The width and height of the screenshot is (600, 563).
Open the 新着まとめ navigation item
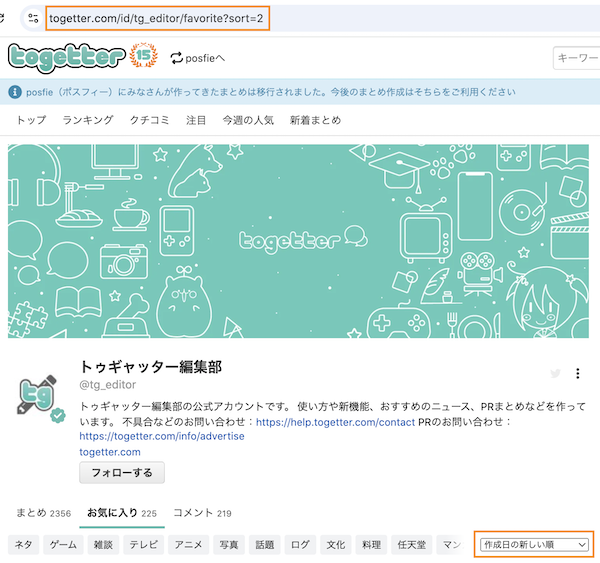pyautogui.click(x=315, y=121)
